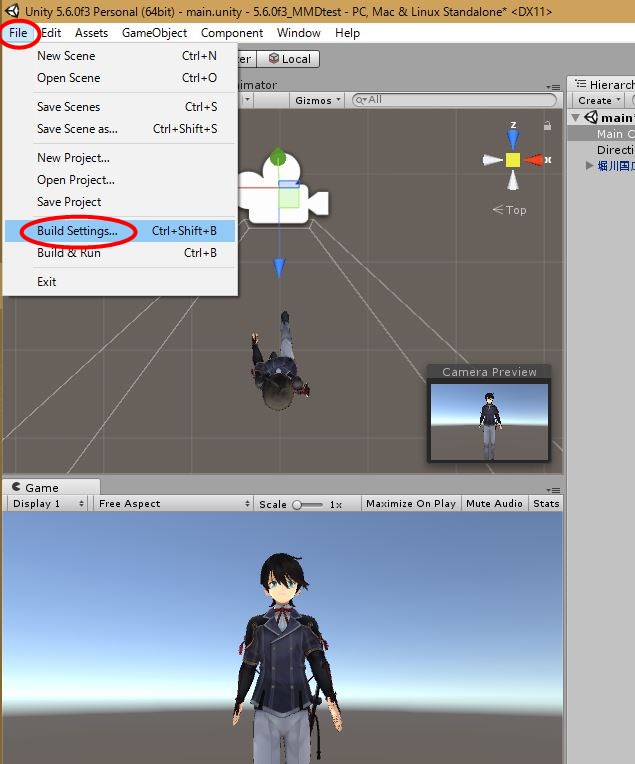The height and width of the screenshot is (764, 635).
Task: Open the Window menu
Action: pyautogui.click(x=298, y=33)
